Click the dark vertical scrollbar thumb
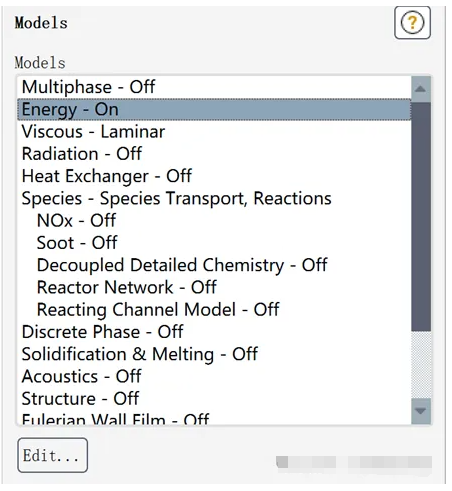The height and width of the screenshot is (491, 452). 421,217
